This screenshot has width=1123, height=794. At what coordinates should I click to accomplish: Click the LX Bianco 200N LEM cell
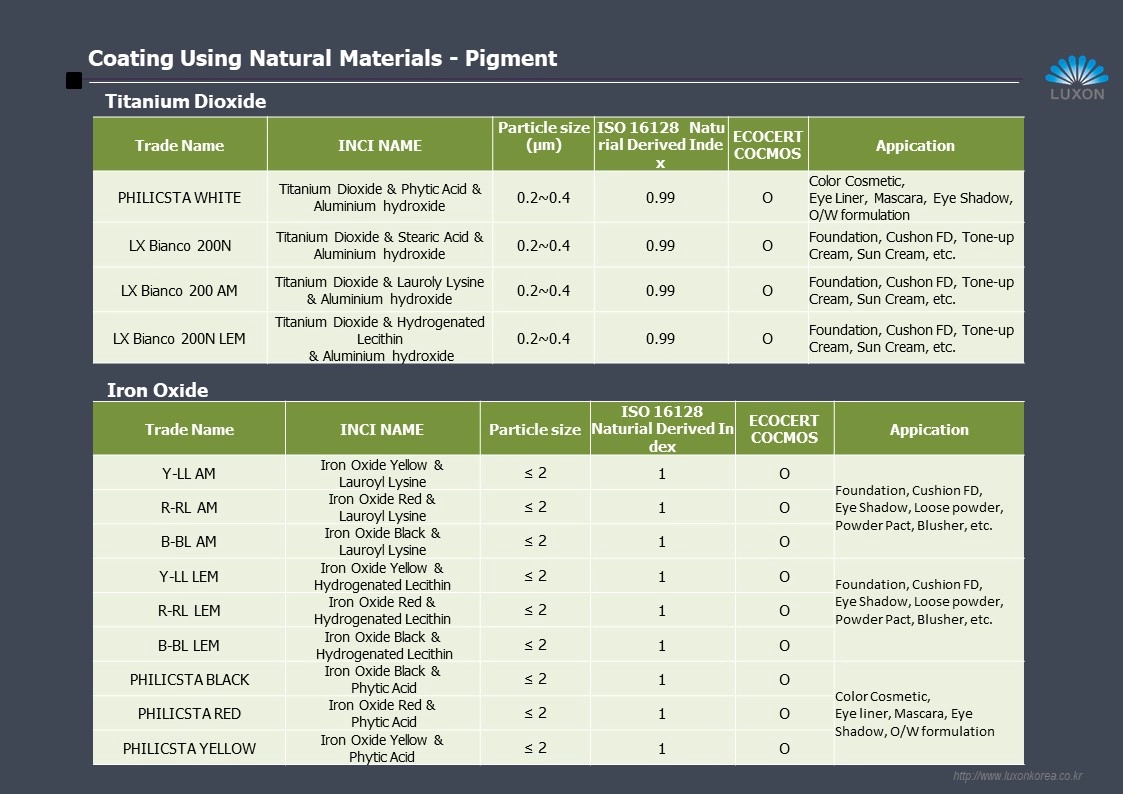180,338
